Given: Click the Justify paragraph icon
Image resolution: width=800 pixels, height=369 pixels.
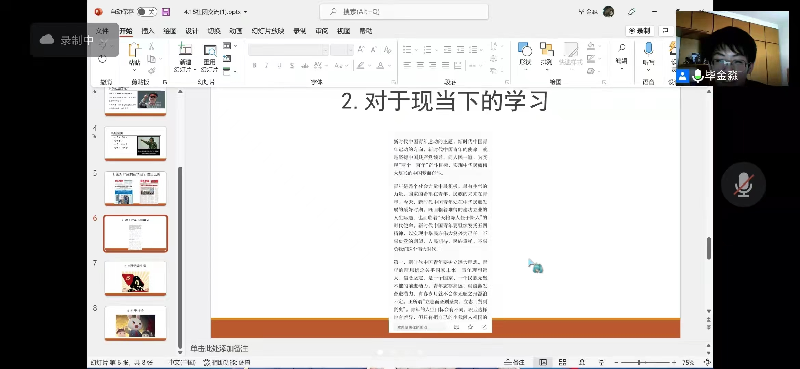Looking at the screenshot, I should point(445,65).
